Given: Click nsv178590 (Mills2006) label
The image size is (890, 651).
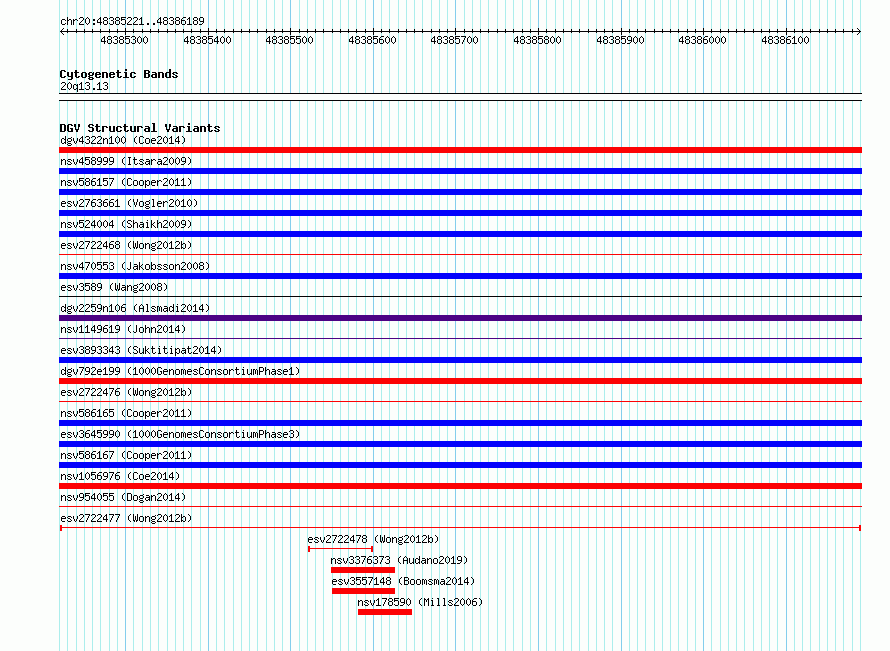Looking at the screenshot, I should point(420,602).
